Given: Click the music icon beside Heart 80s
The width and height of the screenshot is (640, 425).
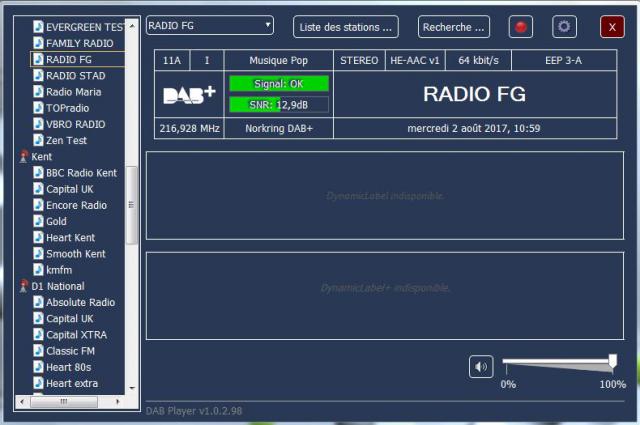Looking at the screenshot, I should coord(38,367).
